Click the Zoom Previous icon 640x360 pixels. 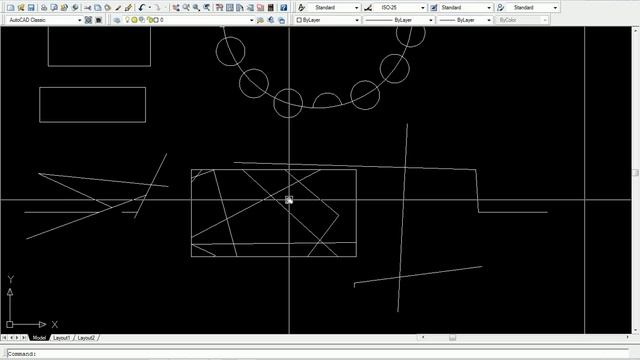[x=207, y=8]
